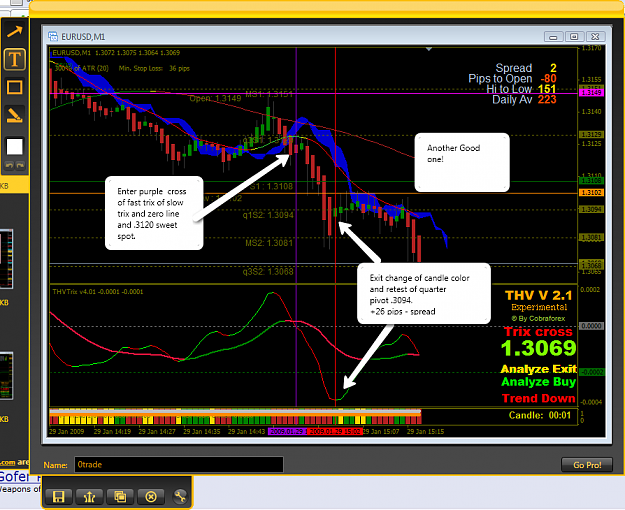Click the EURUSD,M1 window title text

83,37
